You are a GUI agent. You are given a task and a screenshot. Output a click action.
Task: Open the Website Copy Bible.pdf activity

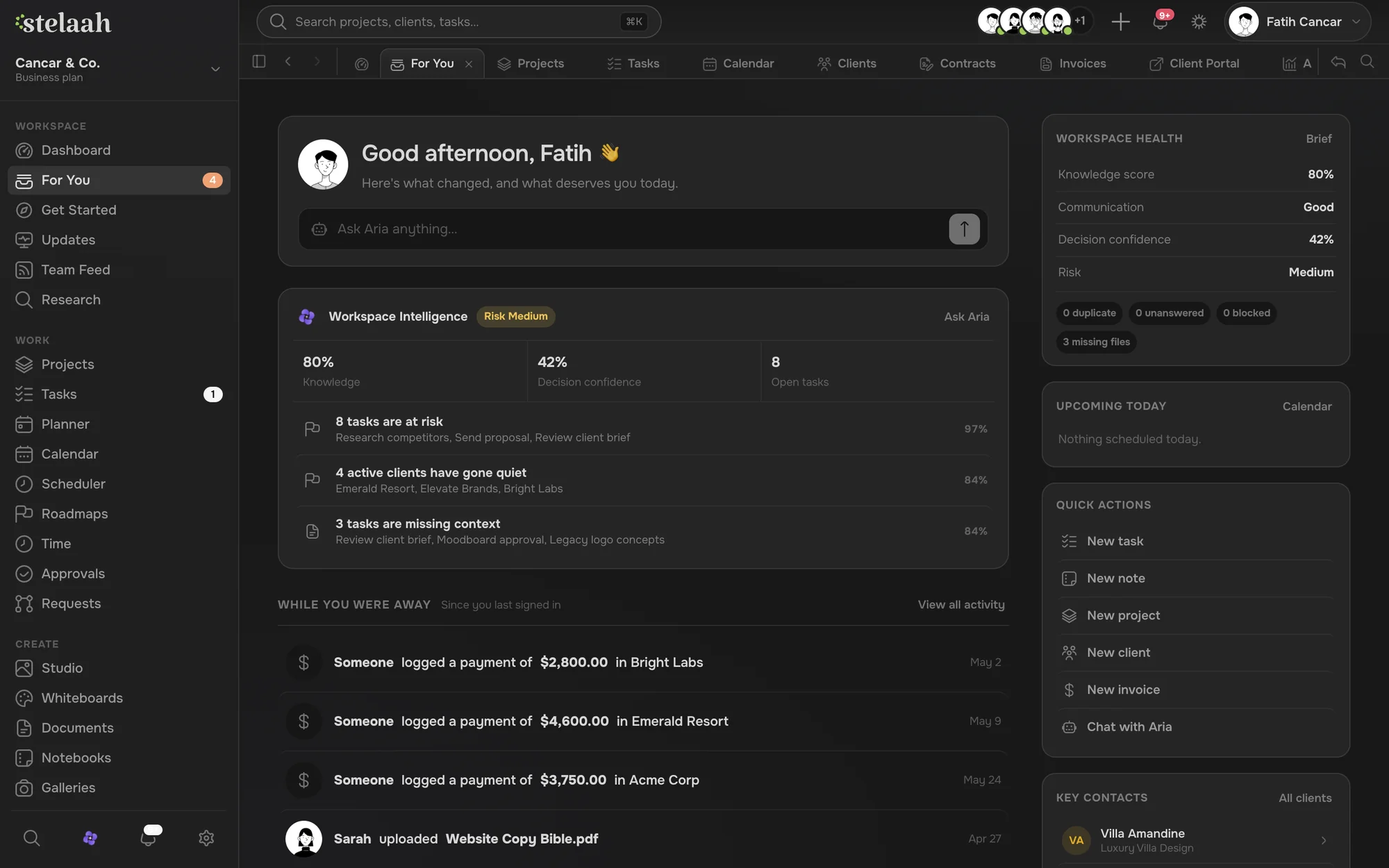click(x=643, y=838)
